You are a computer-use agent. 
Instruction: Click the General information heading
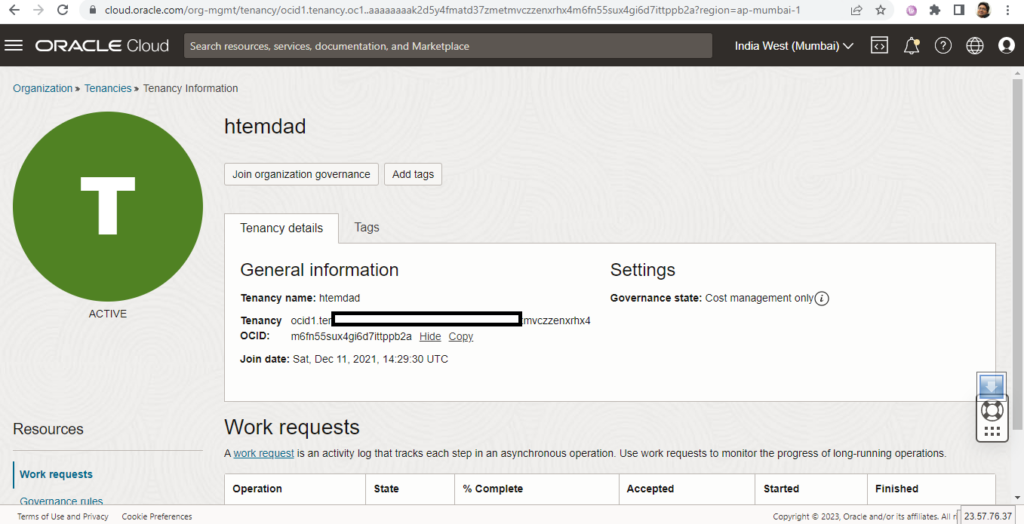tap(319, 270)
